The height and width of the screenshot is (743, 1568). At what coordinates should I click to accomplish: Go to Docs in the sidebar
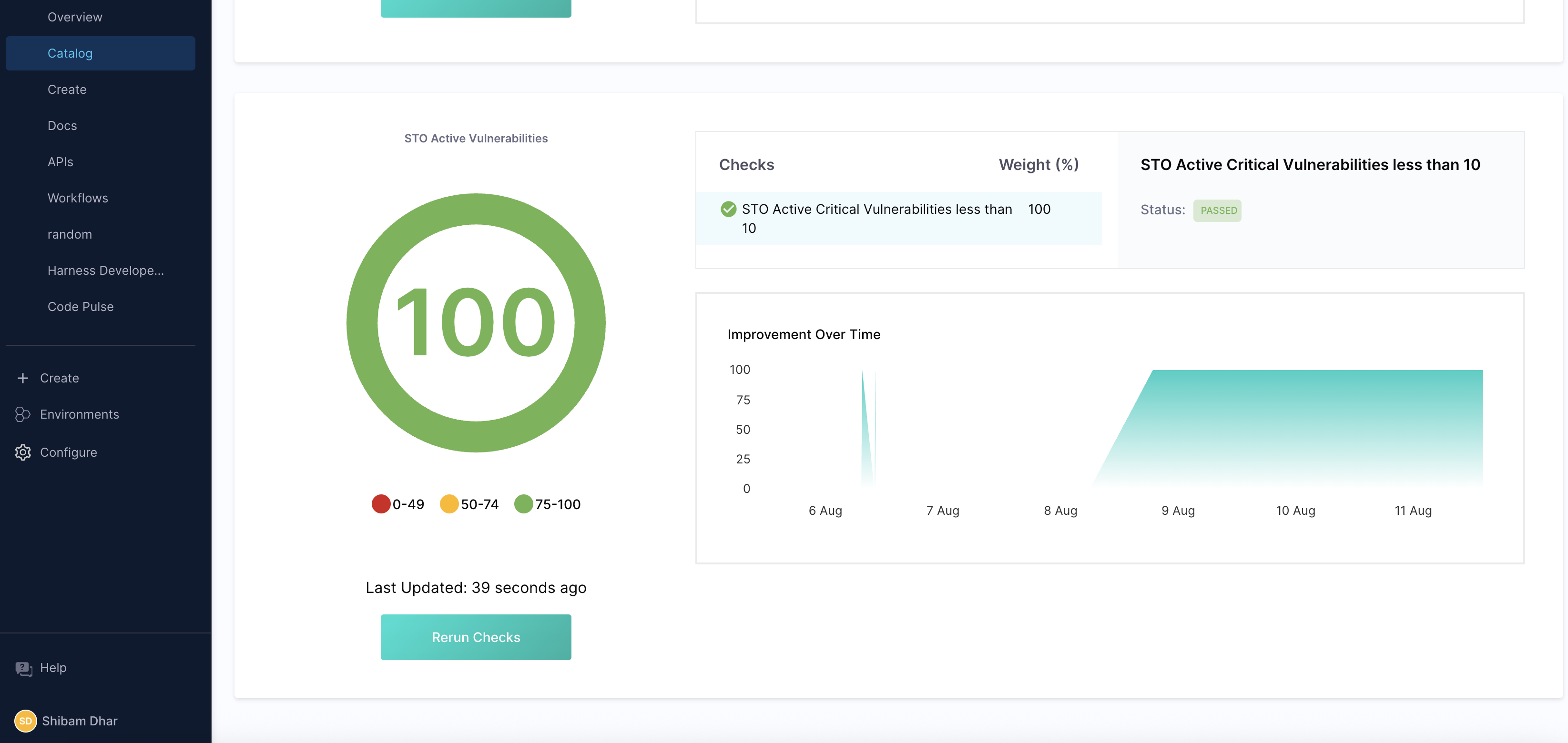pyautogui.click(x=62, y=126)
